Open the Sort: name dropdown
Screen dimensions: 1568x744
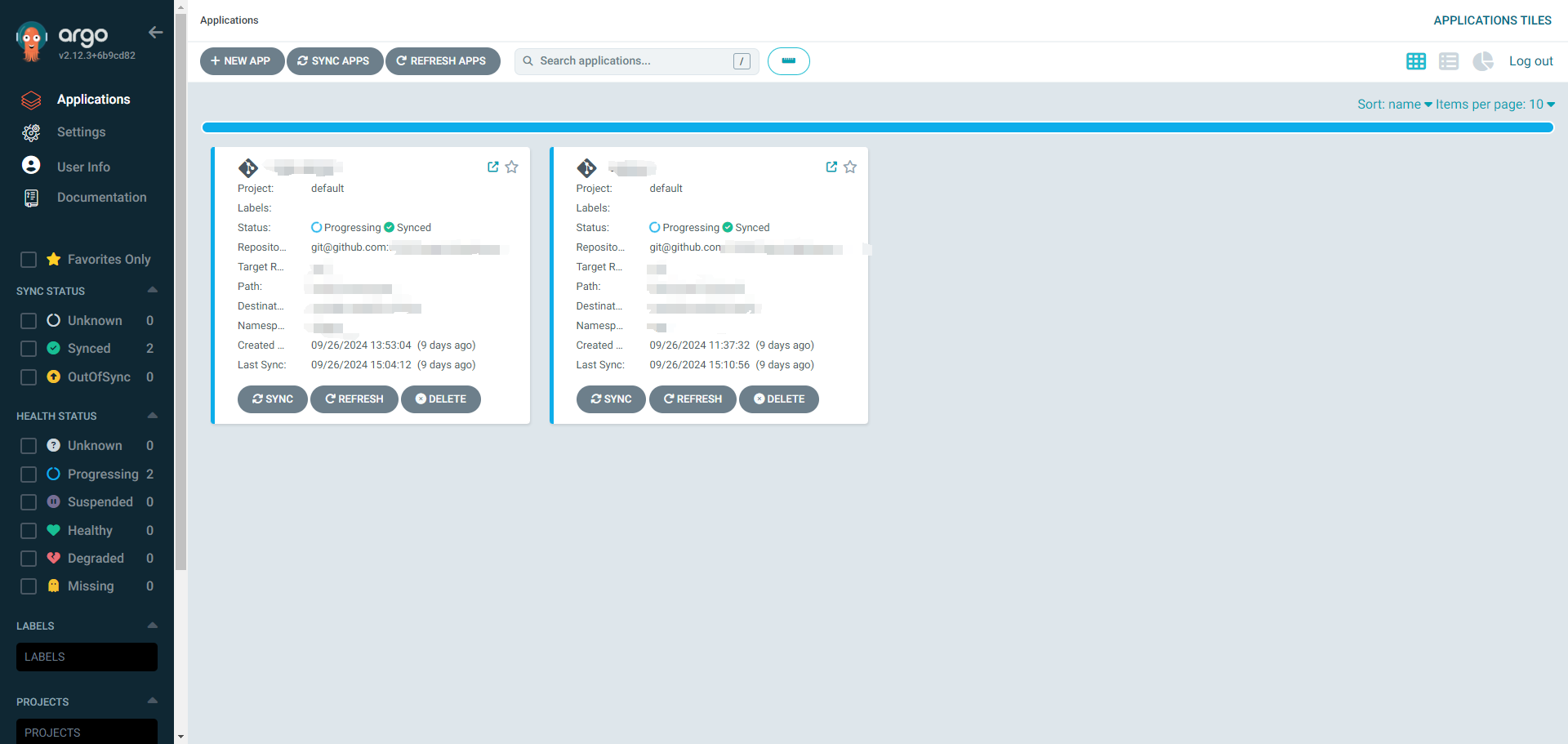pyautogui.click(x=1394, y=105)
